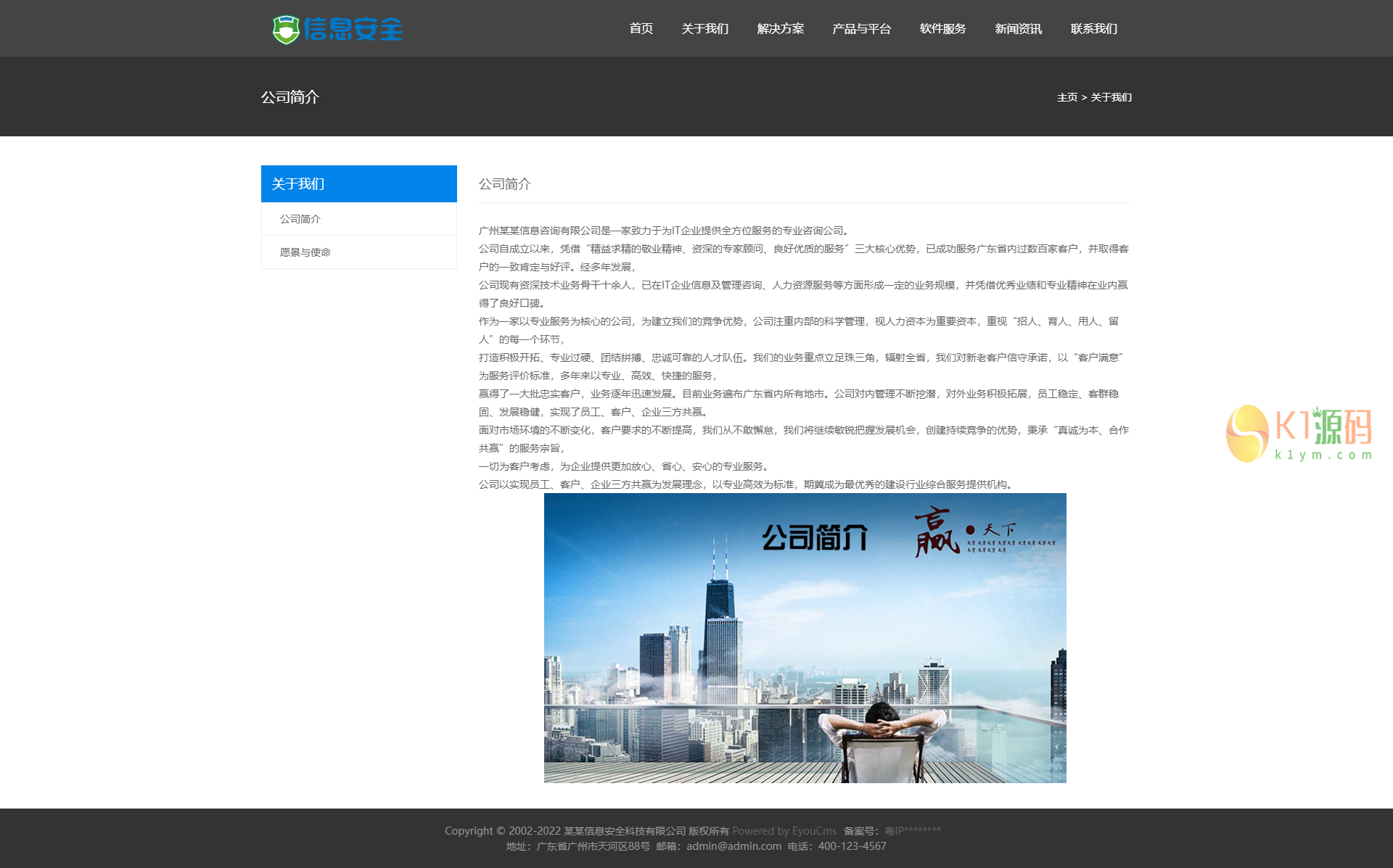Click the 公司简介 city skyline image
Screen dimensions: 1393x868
point(805,638)
